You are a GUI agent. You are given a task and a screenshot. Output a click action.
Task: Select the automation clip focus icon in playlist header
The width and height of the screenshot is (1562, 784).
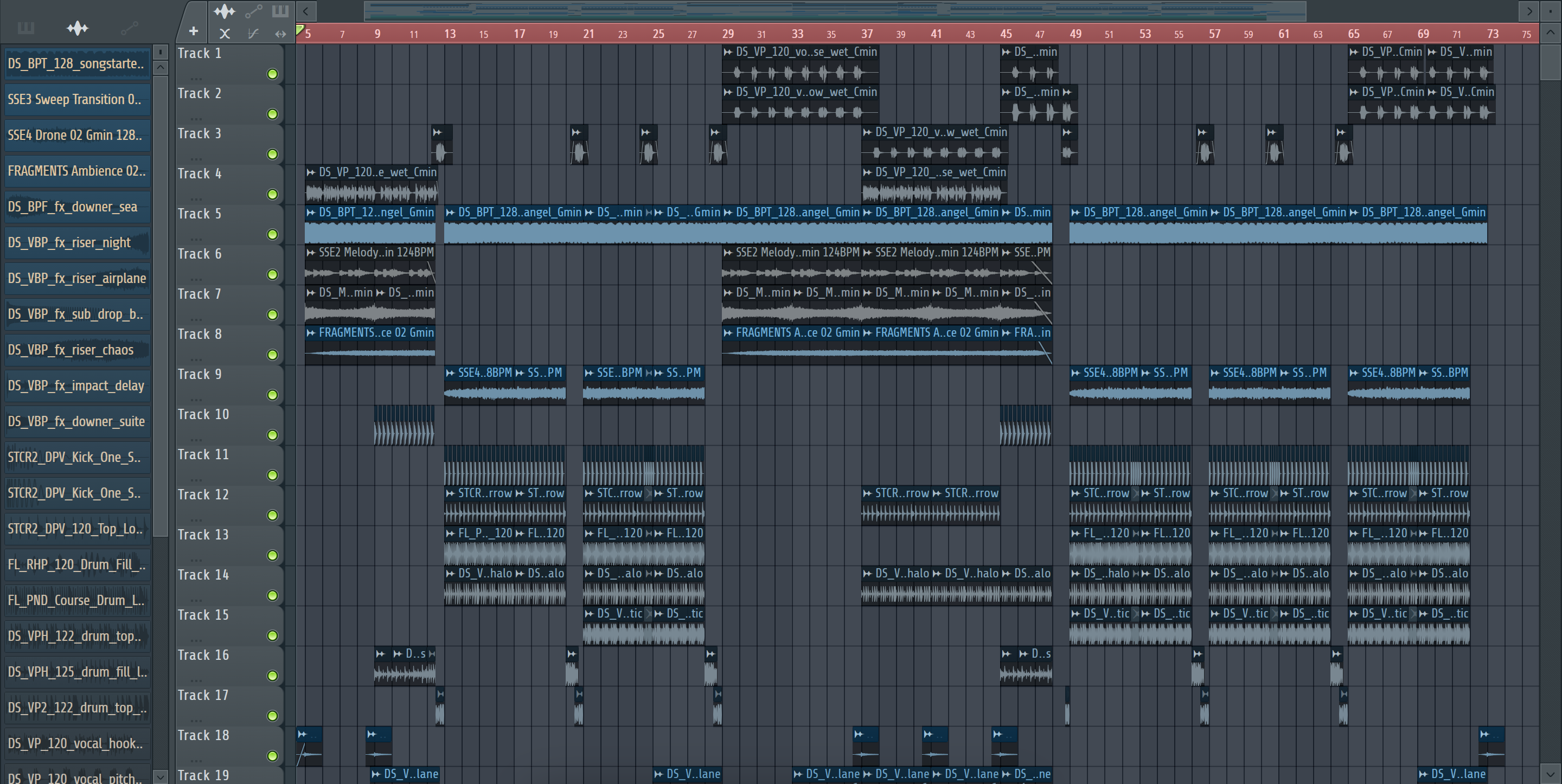point(253,11)
